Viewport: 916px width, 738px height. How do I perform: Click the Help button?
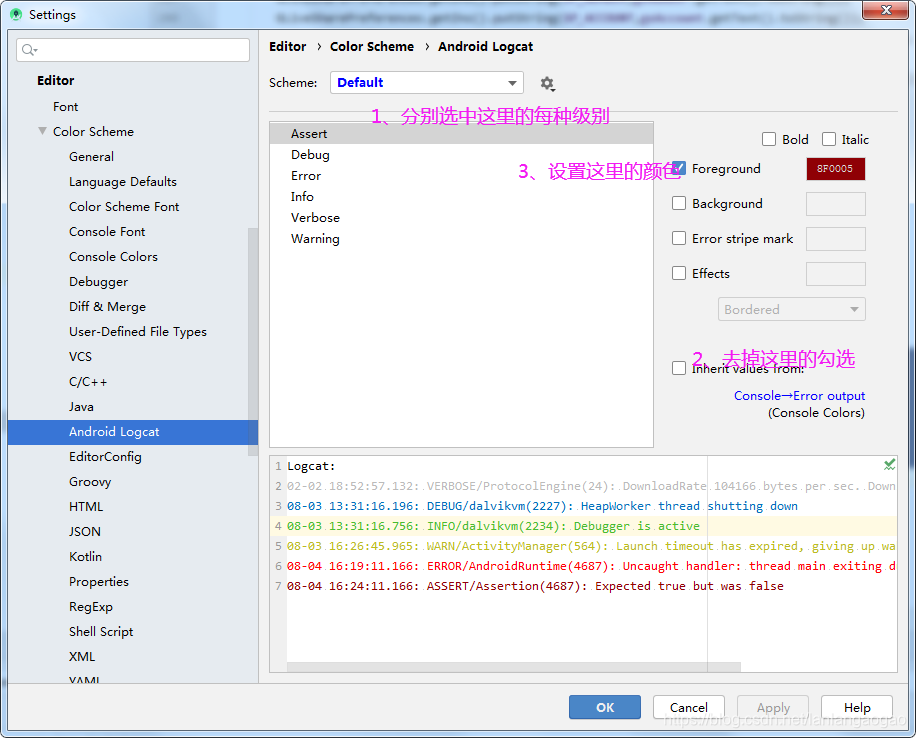(857, 707)
